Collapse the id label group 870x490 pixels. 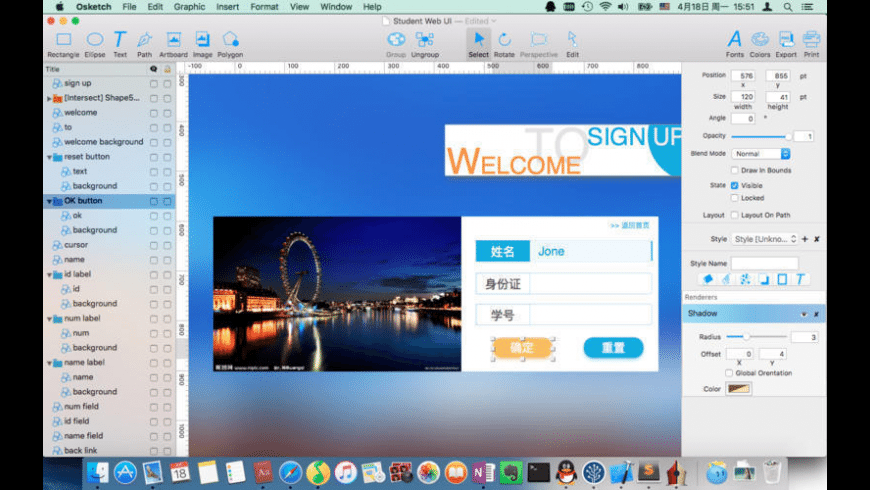[49, 275]
